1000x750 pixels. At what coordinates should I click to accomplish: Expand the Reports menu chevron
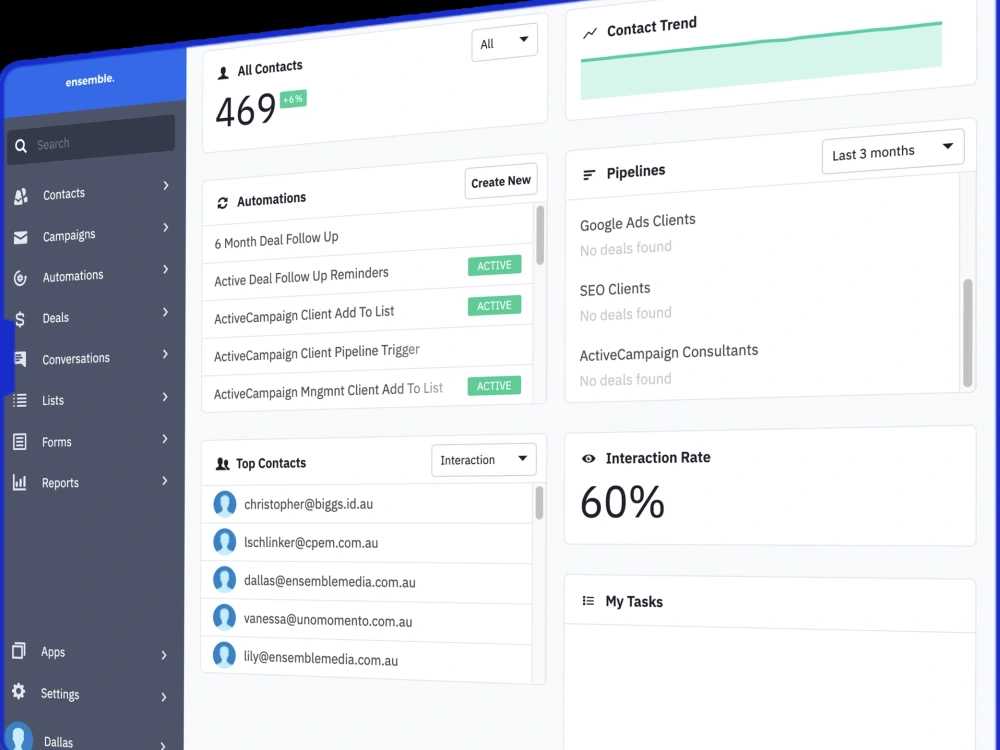165,481
